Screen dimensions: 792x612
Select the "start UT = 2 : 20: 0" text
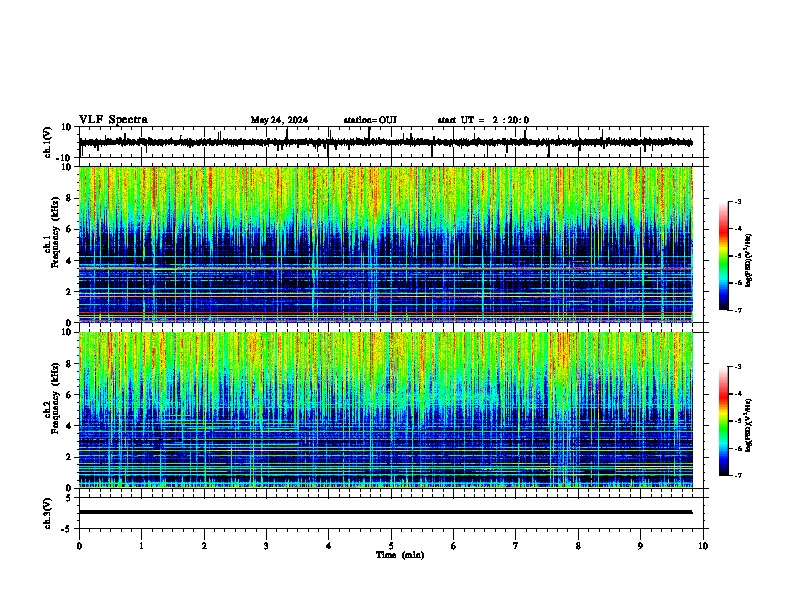483,120
